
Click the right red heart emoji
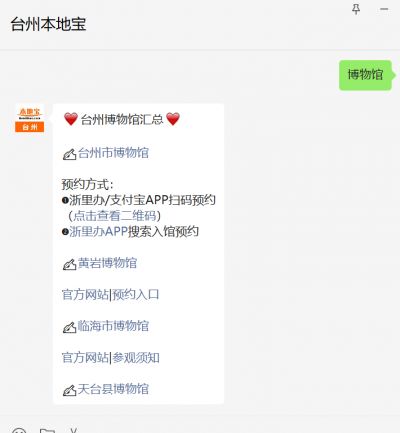pyautogui.click(x=173, y=119)
